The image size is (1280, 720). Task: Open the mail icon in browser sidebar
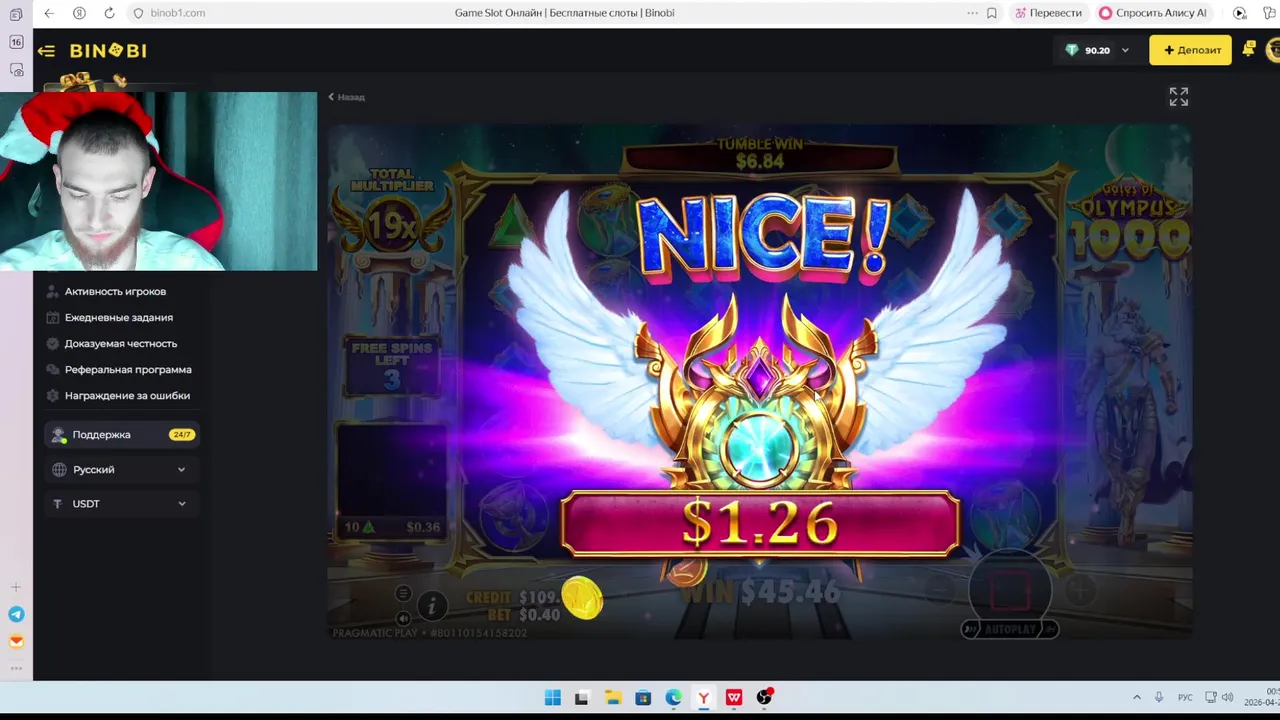16,641
